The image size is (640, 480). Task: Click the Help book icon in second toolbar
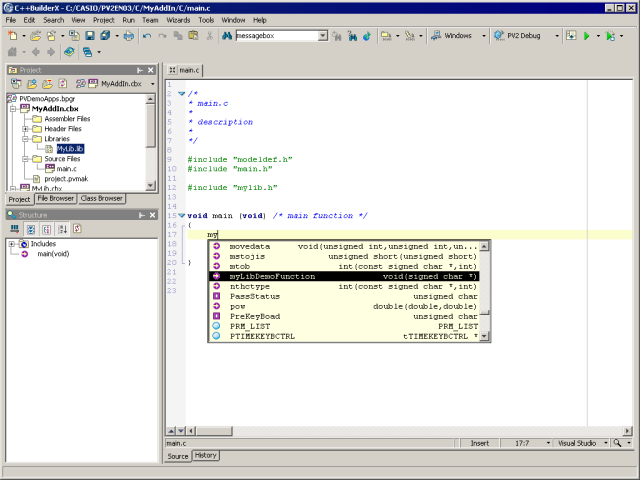[69, 52]
